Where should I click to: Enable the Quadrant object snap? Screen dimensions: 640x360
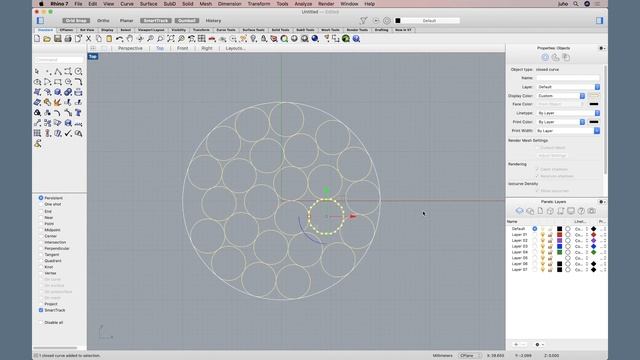point(41,261)
